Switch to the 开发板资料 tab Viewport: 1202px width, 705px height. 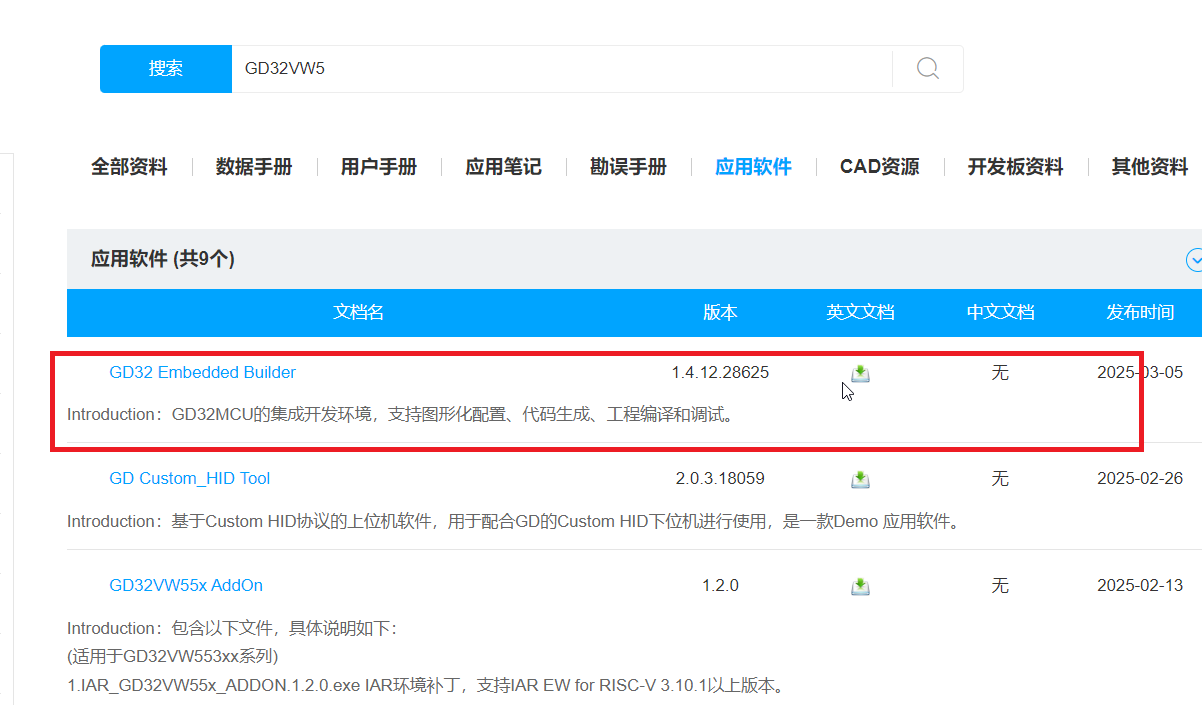coord(1015,167)
